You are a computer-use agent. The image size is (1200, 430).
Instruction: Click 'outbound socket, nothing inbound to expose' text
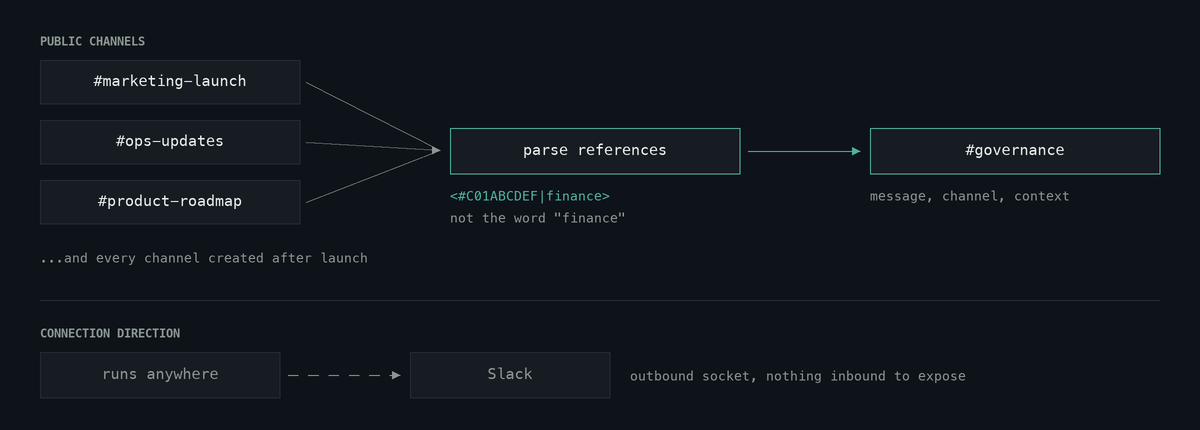pos(798,376)
